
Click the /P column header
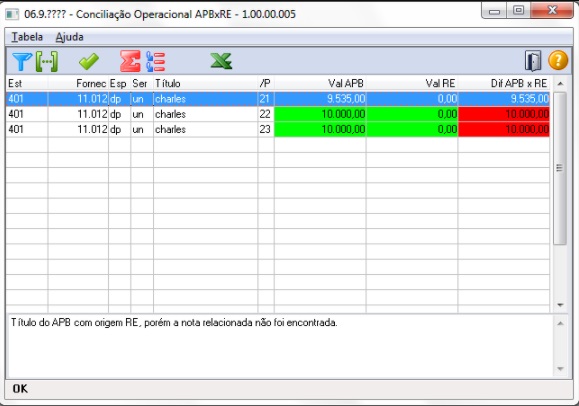[266, 83]
